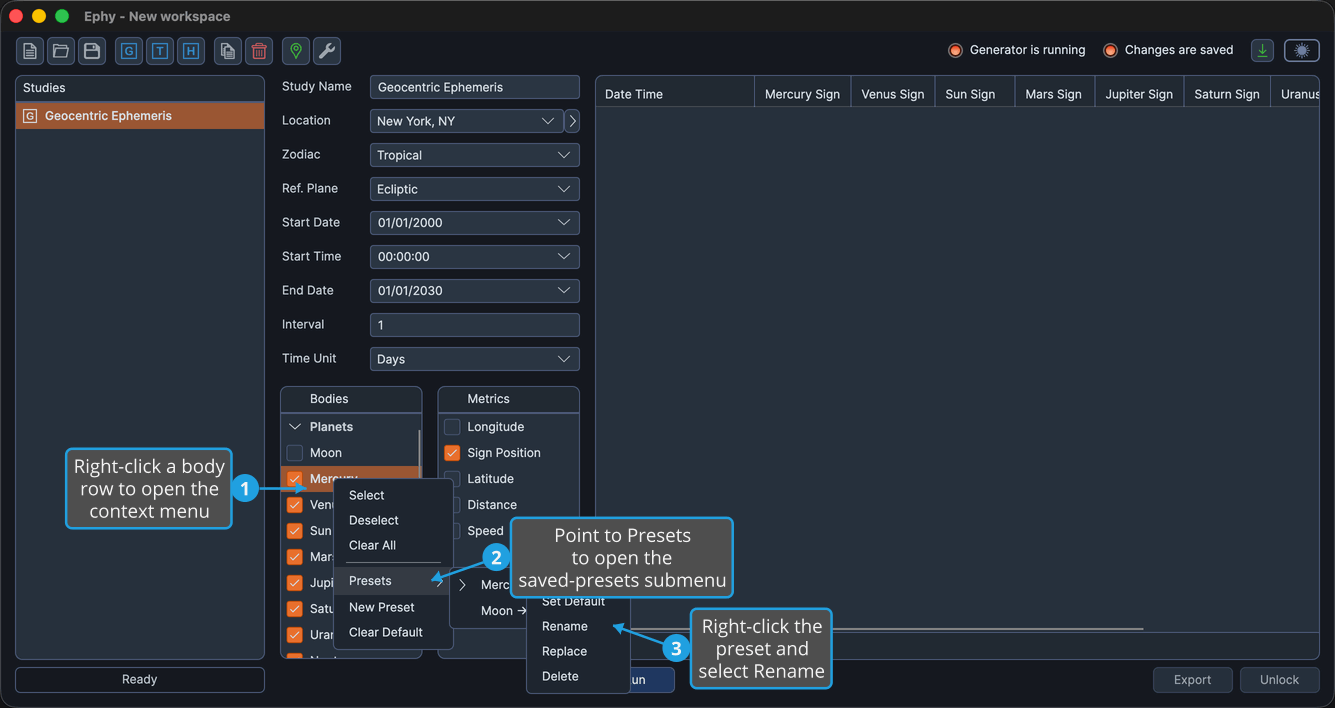The image size is (1335, 708).
Task: Open the Ref. Plane Ecliptic dropdown
Action: click(475, 189)
